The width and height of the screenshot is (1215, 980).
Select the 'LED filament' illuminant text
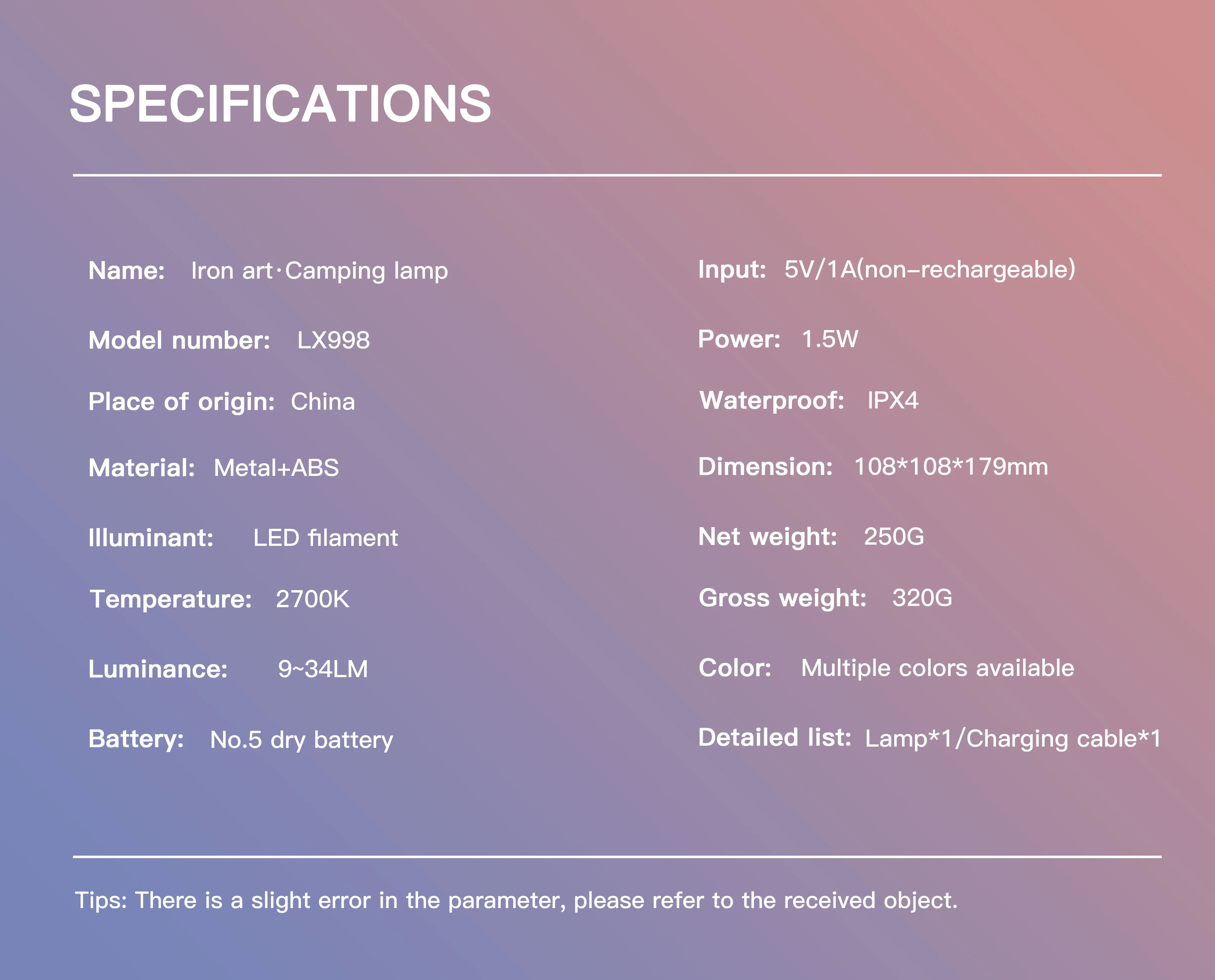tap(325, 538)
